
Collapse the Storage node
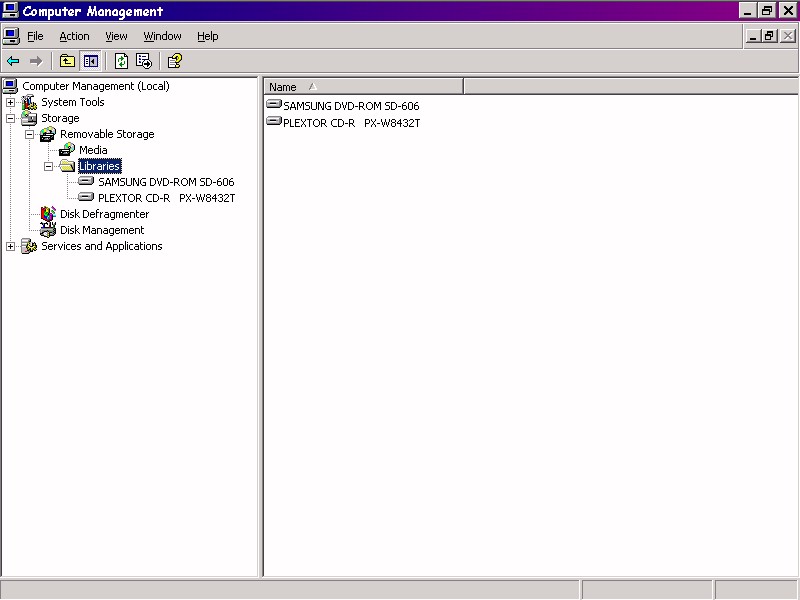point(10,118)
